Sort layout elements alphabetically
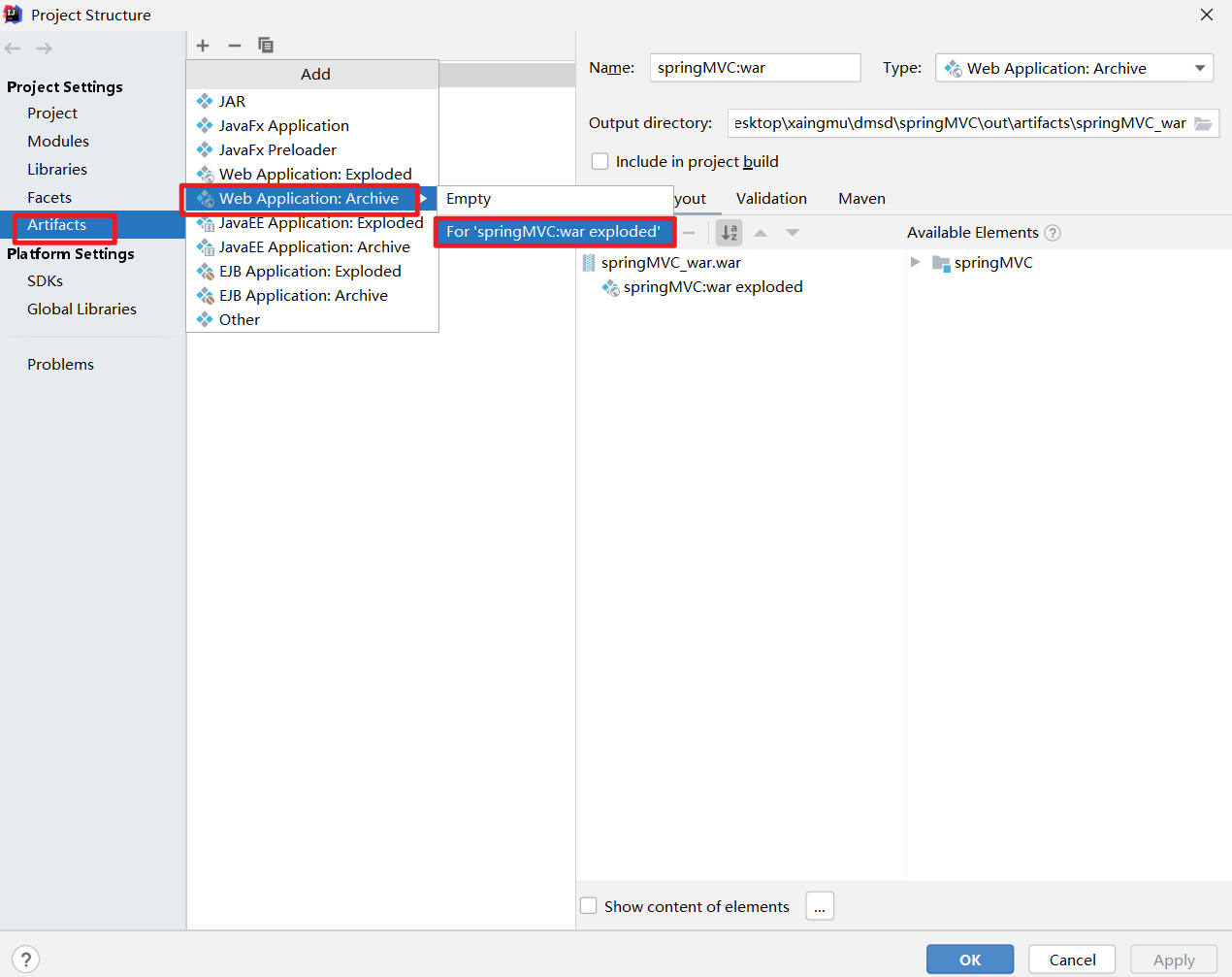This screenshot has width=1232, height=977. [x=729, y=232]
